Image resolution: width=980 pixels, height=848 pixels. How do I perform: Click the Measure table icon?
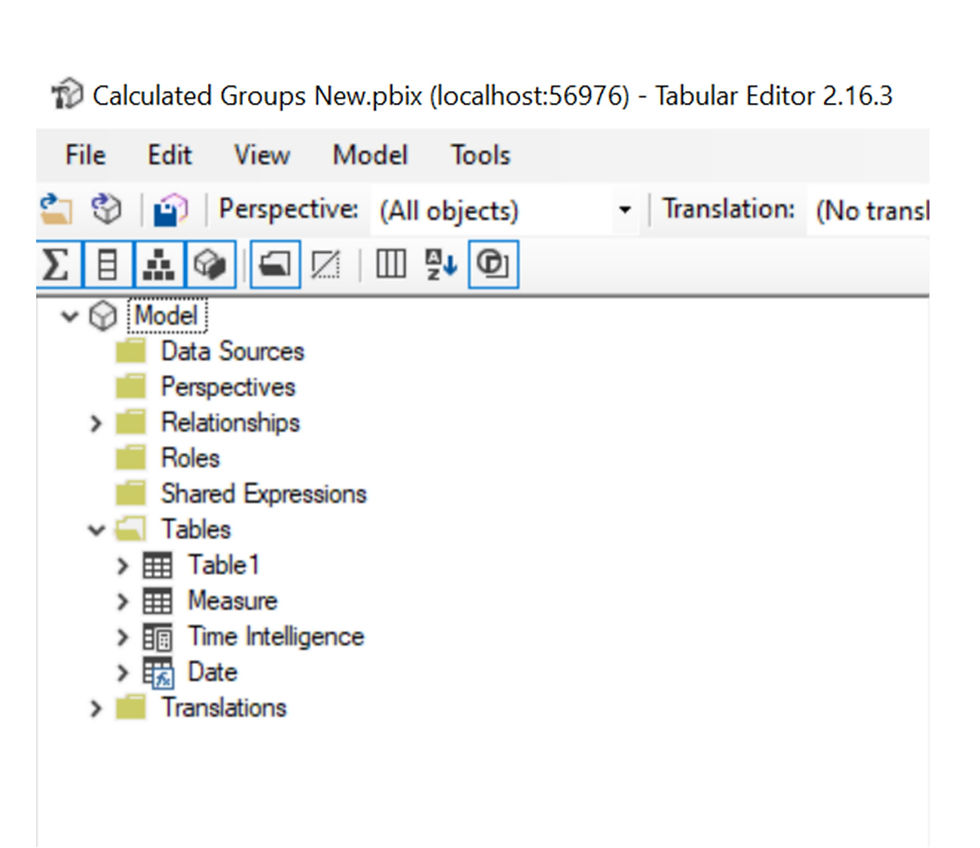pos(157,601)
